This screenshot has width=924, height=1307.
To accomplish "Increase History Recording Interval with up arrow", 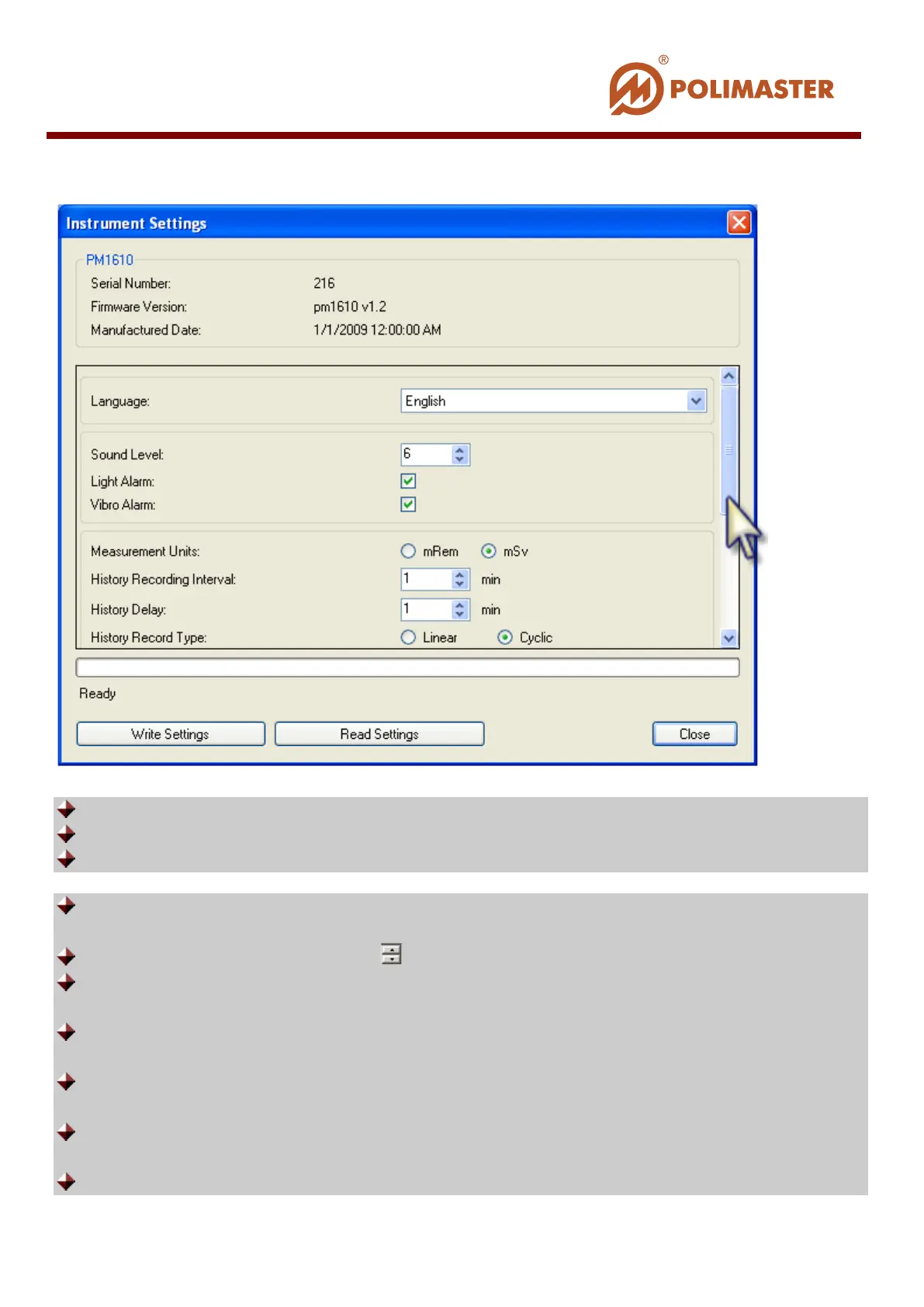I will coord(460,574).
